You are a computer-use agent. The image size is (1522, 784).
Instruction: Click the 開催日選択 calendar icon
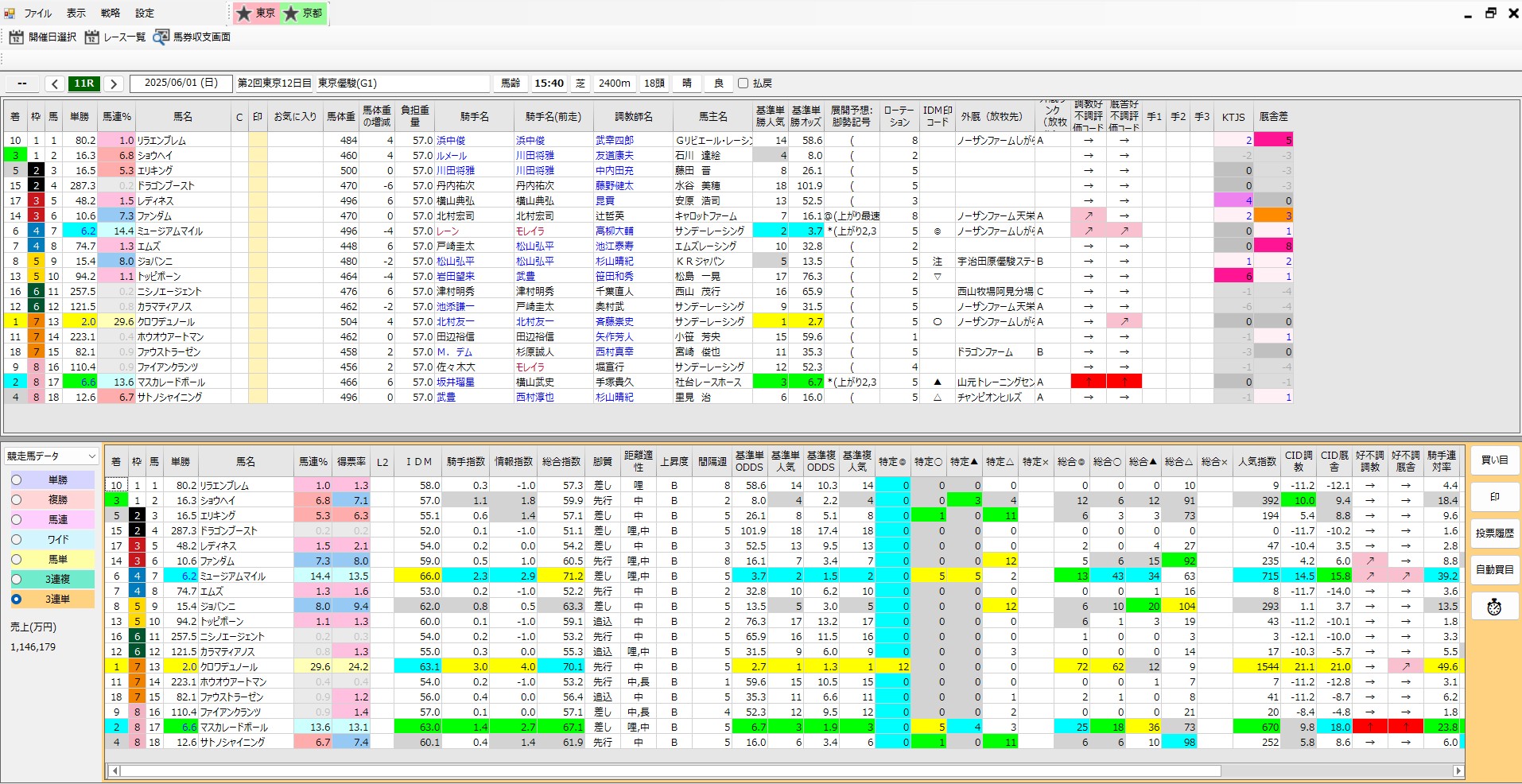[16, 37]
